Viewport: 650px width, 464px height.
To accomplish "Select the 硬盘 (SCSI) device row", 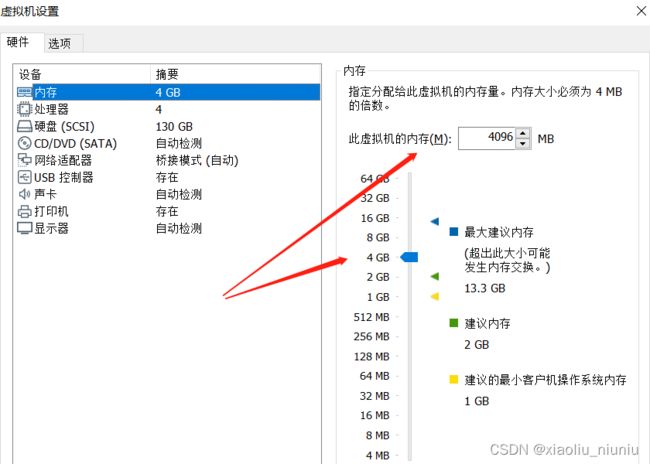I will [168, 126].
